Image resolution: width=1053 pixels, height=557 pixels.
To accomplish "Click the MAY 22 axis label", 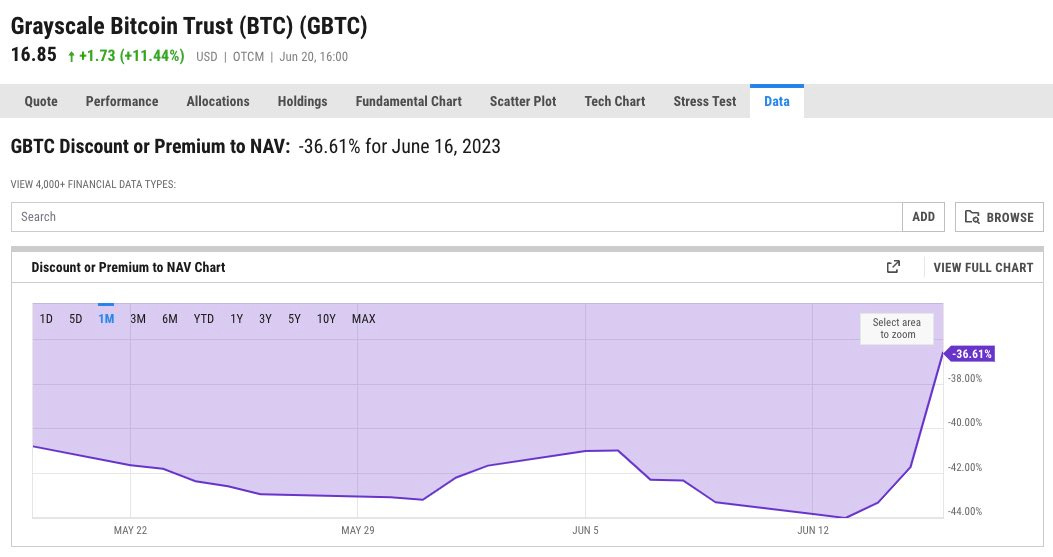I will tap(130, 530).
